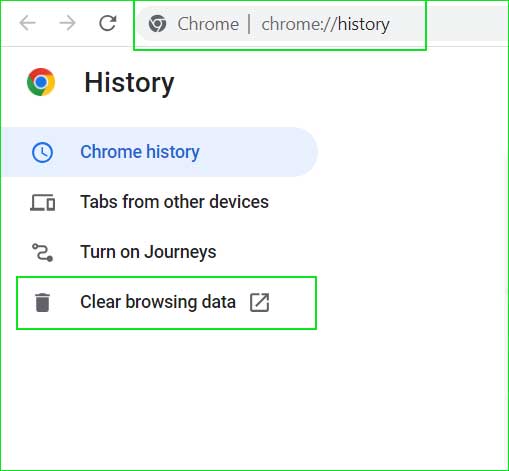Click the chrome://history URL text
509x471 pixels.
click(x=325, y=24)
